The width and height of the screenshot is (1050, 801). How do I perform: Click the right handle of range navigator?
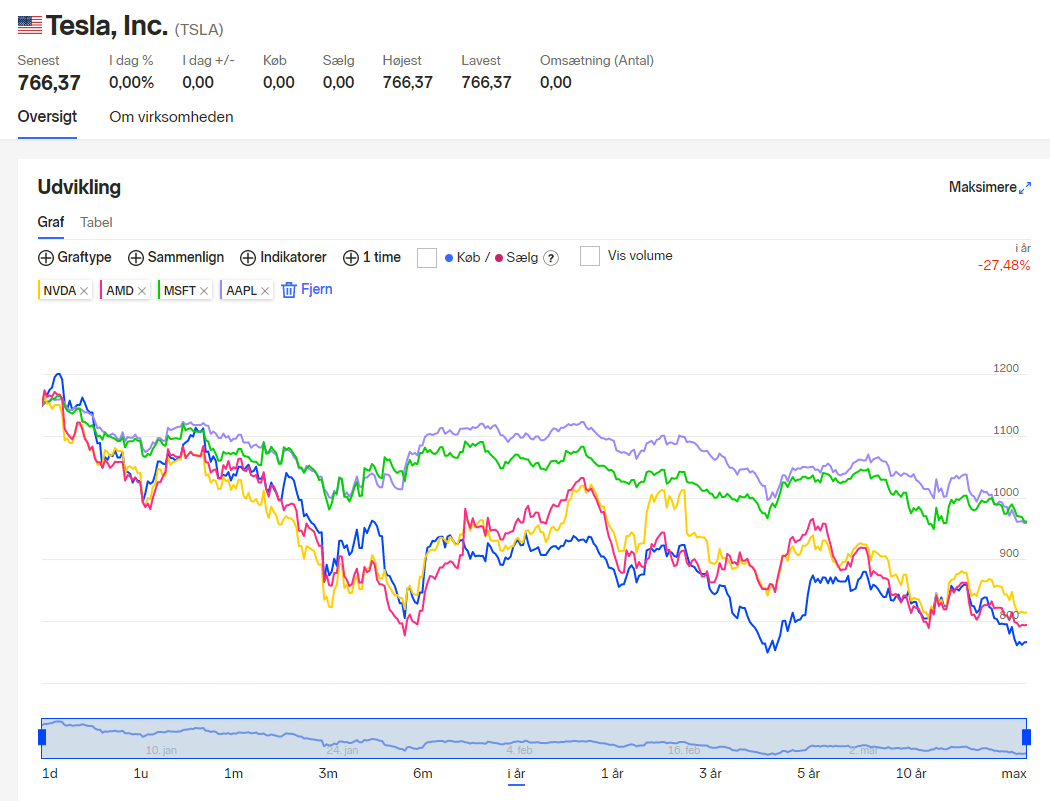tap(1026, 737)
